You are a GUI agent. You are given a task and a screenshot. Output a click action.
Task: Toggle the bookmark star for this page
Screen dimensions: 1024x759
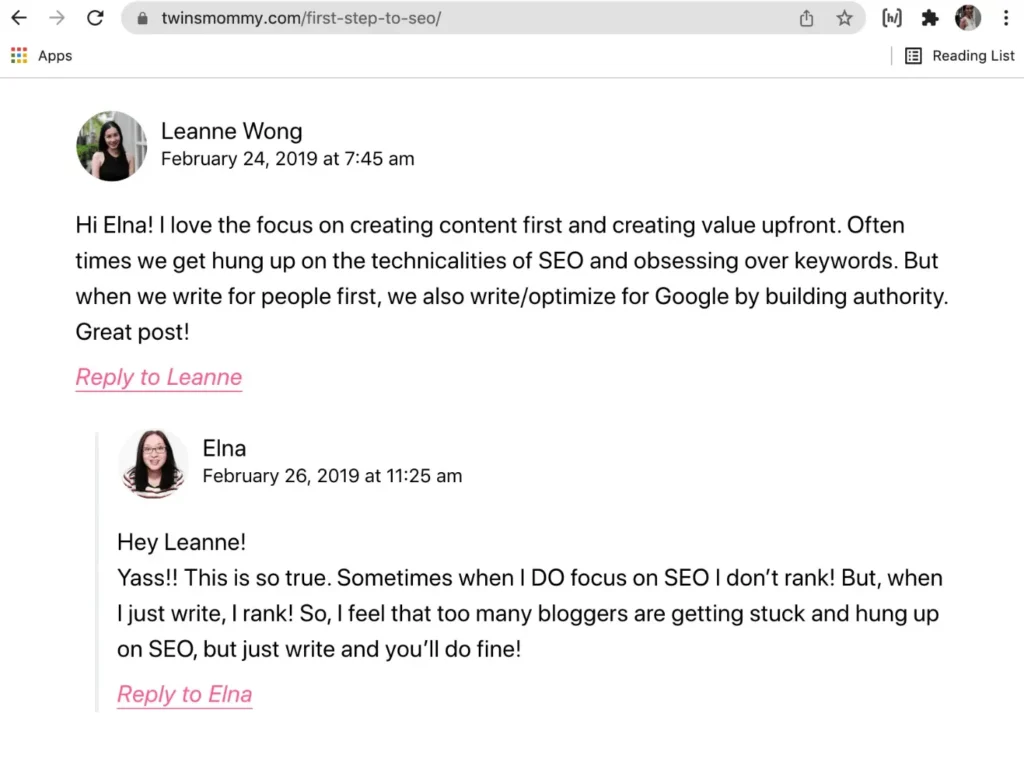(843, 17)
